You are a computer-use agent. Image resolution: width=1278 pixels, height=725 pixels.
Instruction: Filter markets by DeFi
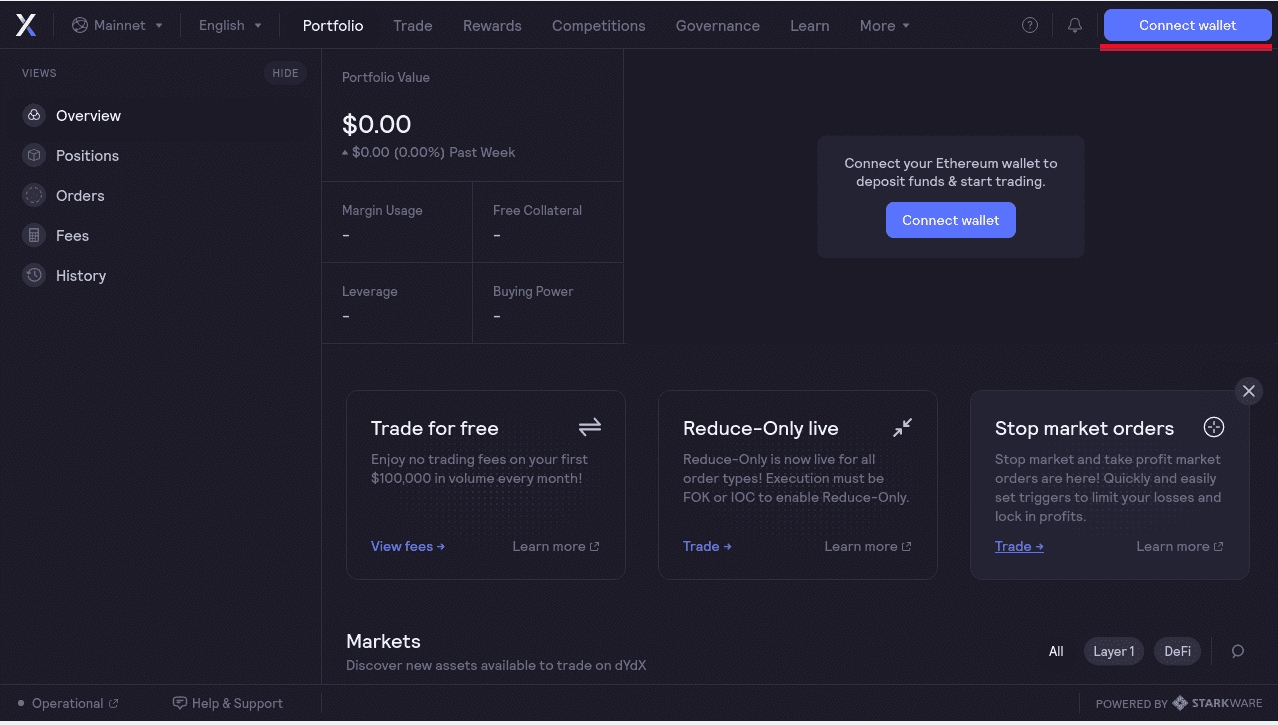pos(1177,651)
